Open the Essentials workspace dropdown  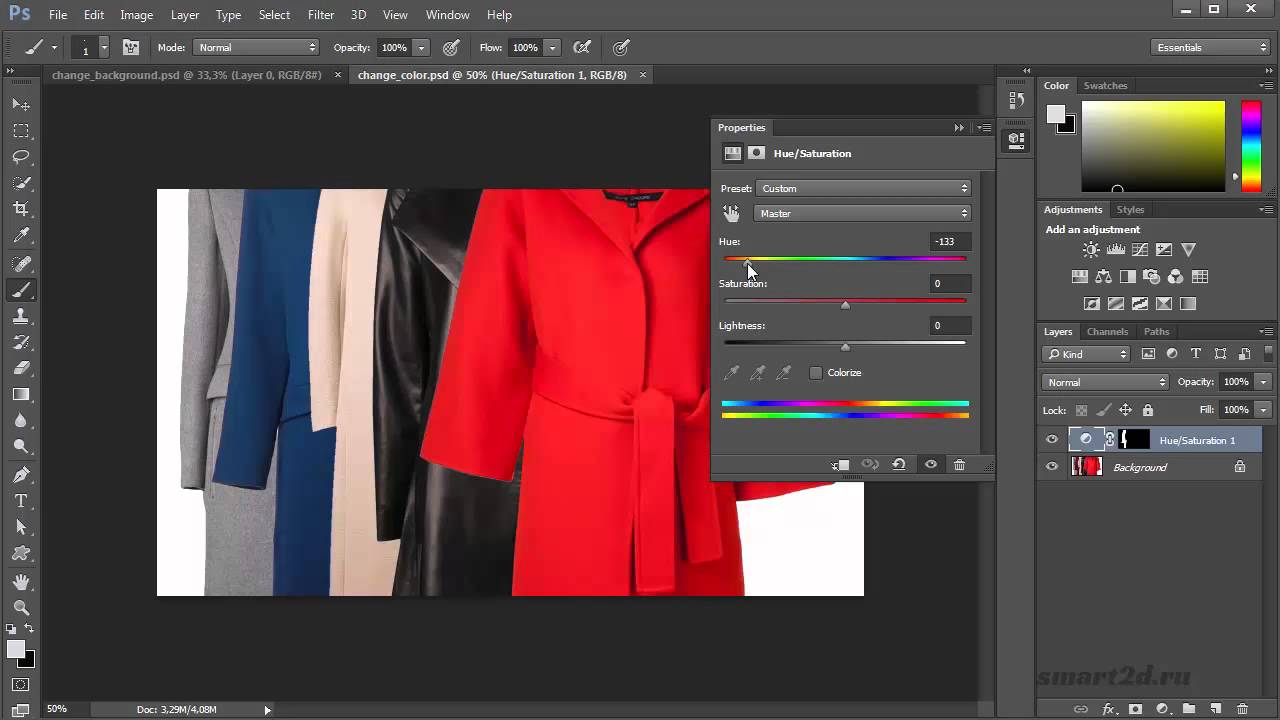1210,47
